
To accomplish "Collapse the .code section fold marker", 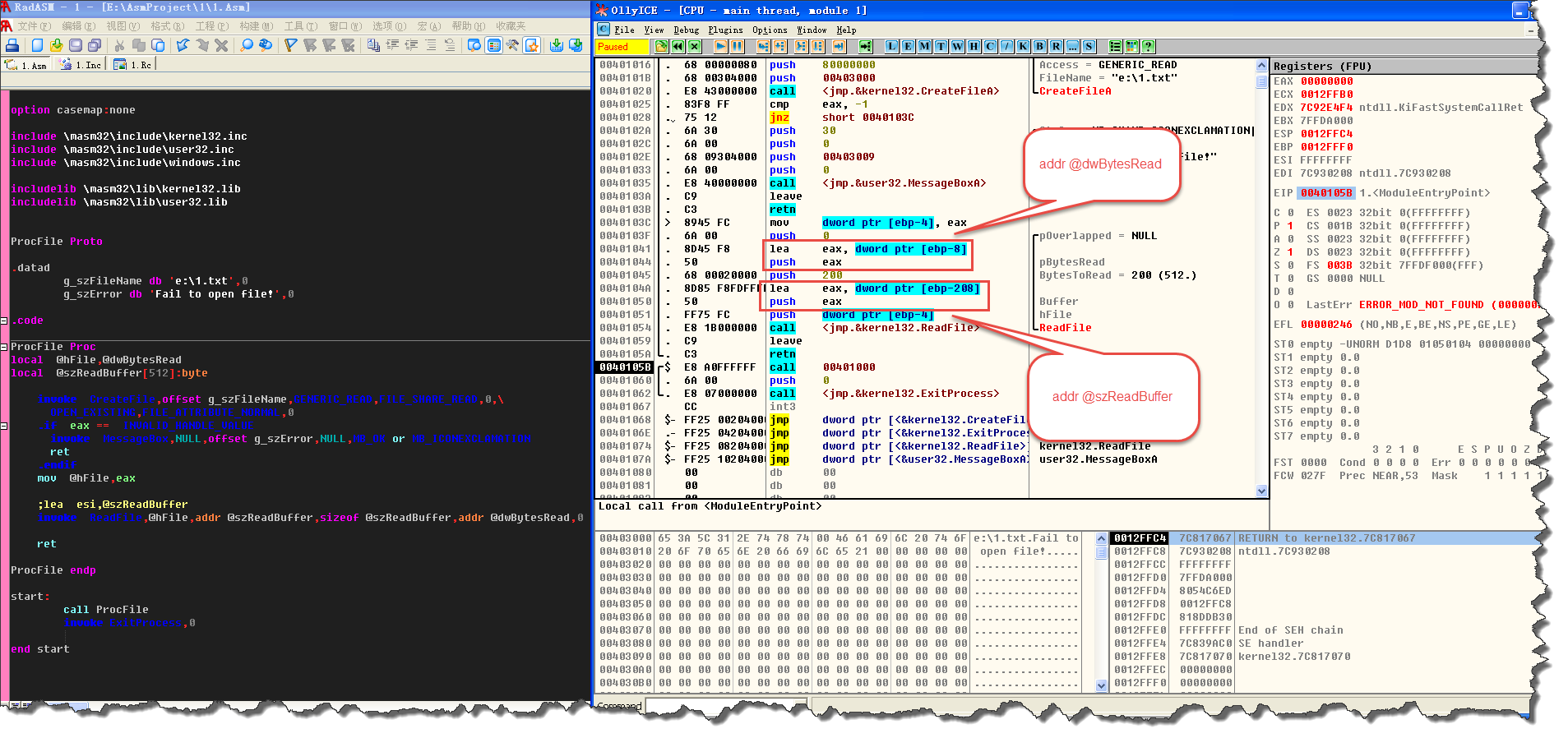I will (4, 321).
